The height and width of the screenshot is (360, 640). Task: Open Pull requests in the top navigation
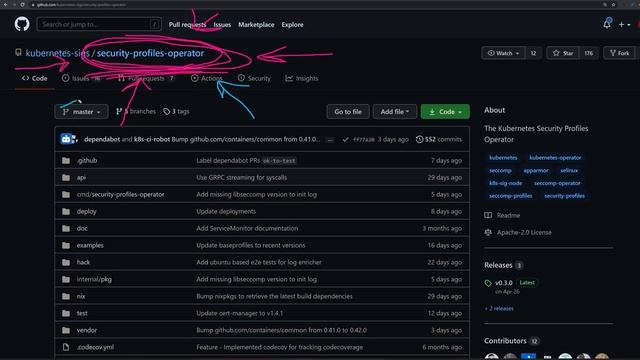[187, 24]
